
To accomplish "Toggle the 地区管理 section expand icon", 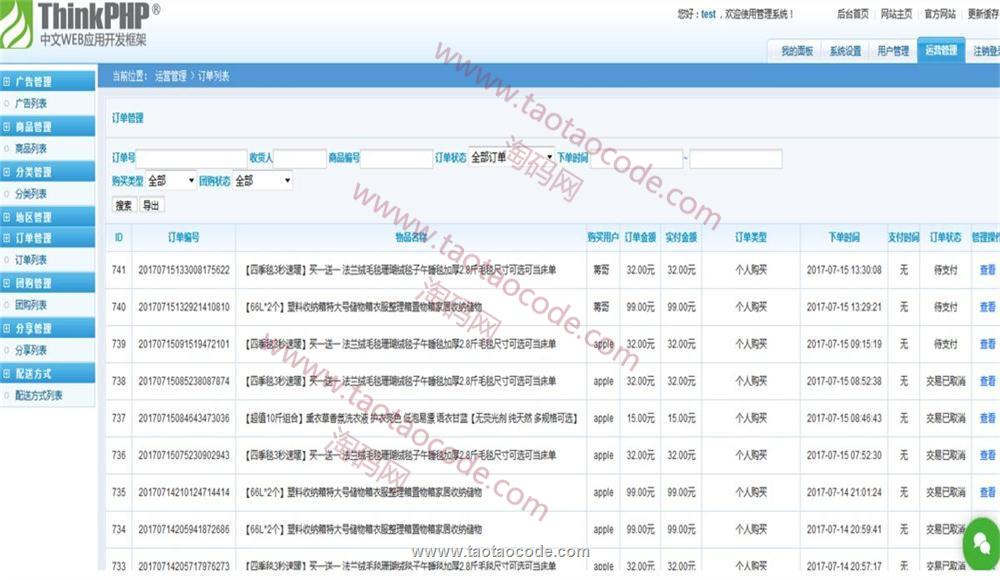I will click(x=7, y=217).
